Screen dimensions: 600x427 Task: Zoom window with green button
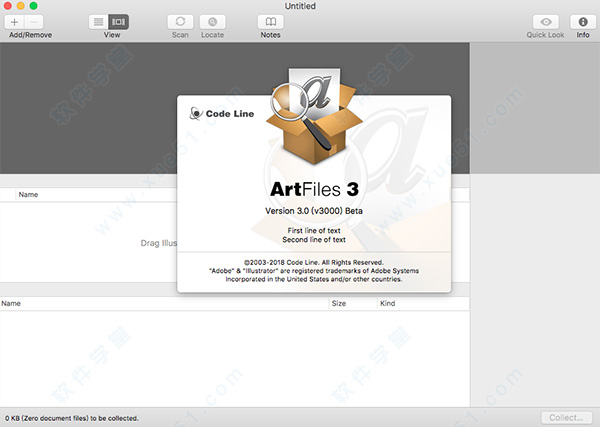tap(34, 6)
